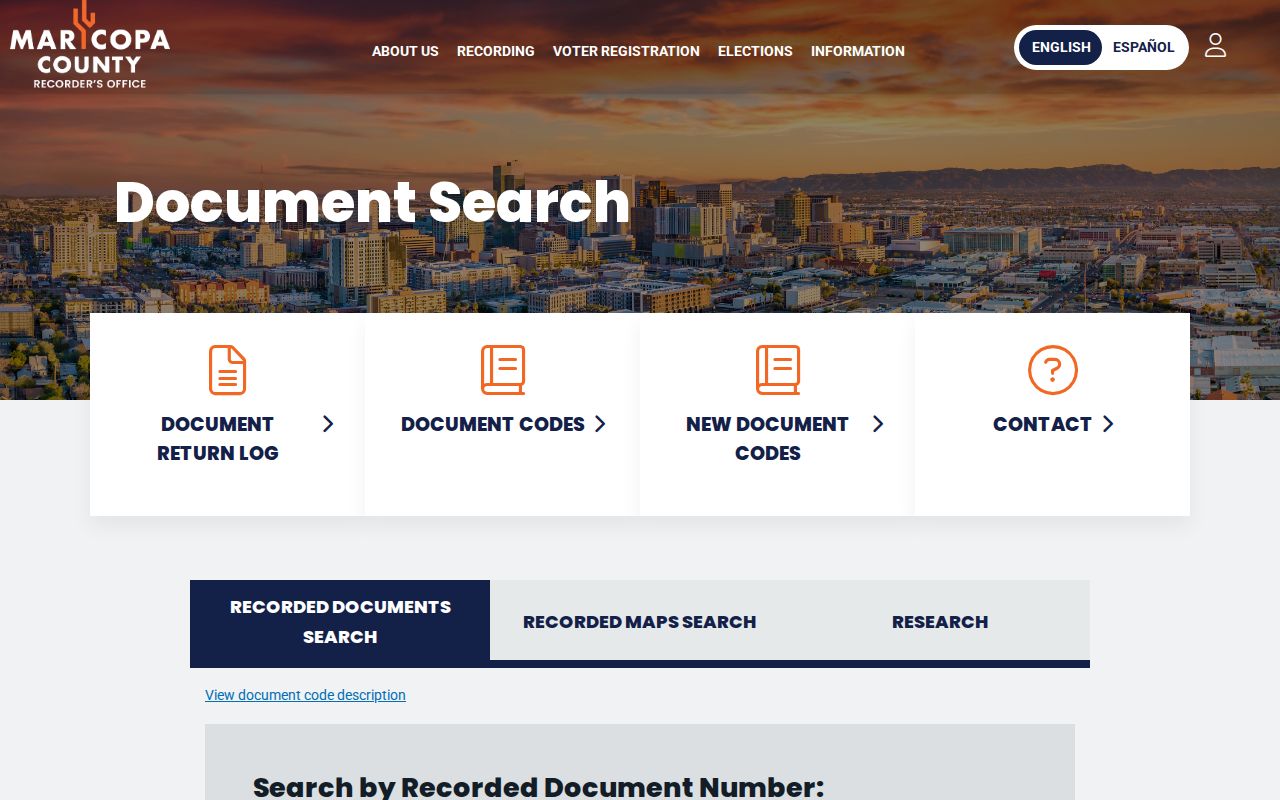
Task: Open the Document Codes link
Action: pos(493,424)
